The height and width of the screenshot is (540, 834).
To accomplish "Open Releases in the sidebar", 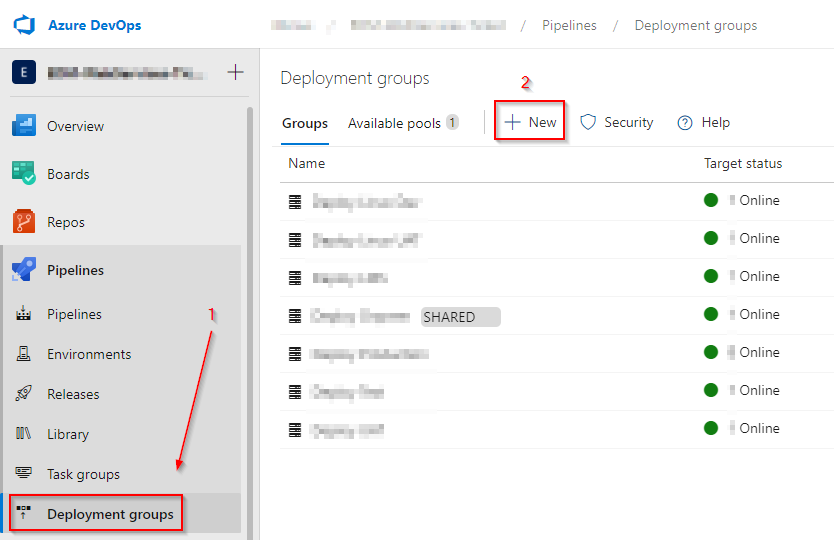I will click(73, 394).
